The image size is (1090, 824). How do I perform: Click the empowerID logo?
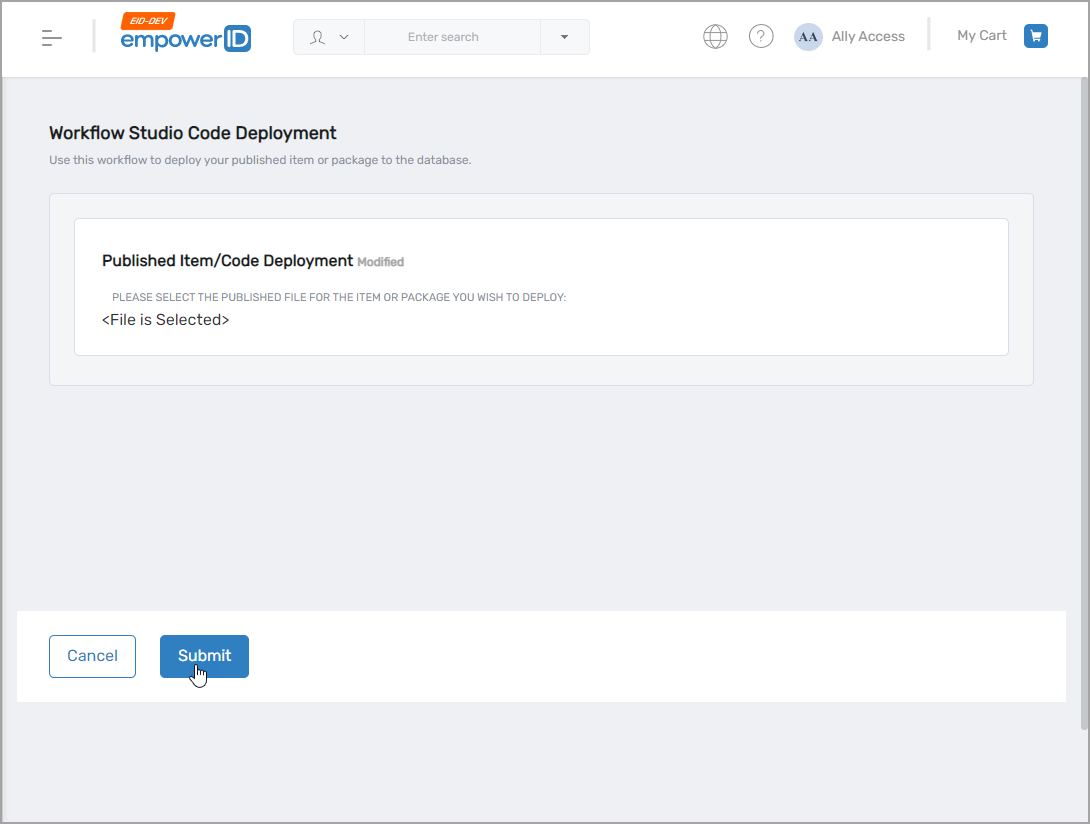click(x=186, y=40)
